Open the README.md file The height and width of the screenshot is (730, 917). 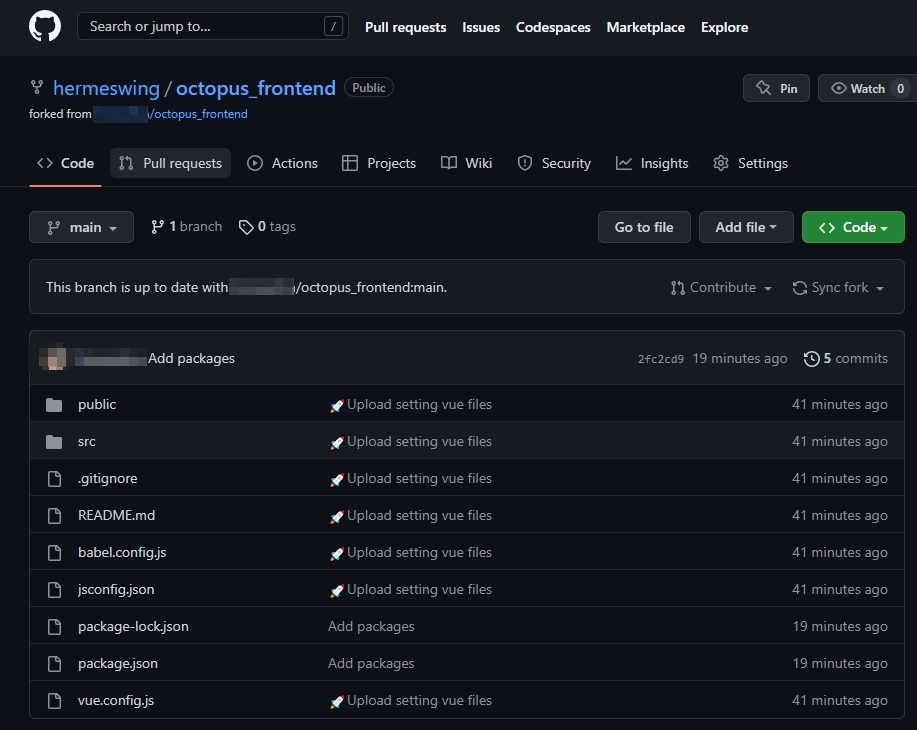pyautogui.click(x=116, y=515)
